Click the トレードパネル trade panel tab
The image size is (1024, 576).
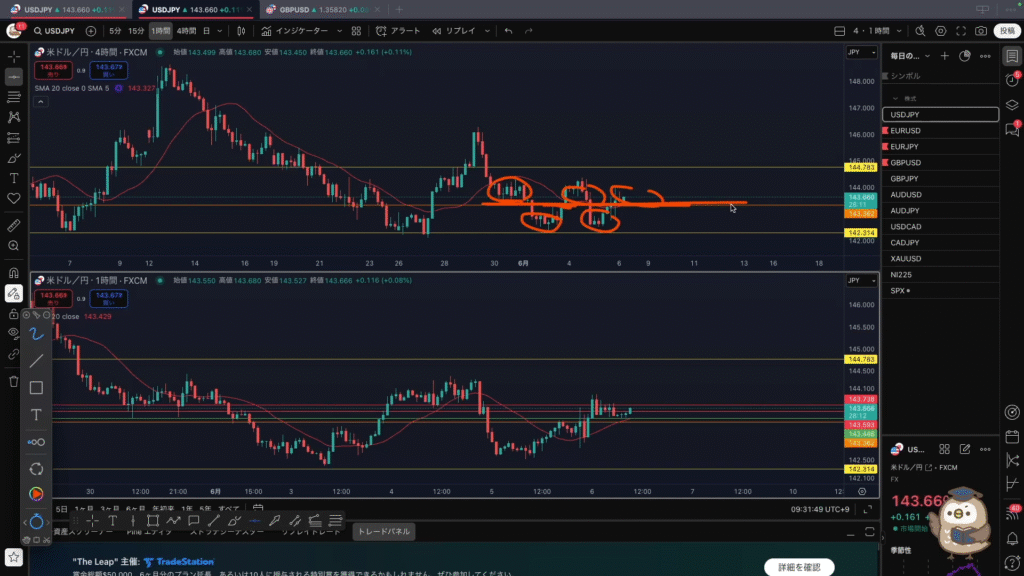click(384, 532)
